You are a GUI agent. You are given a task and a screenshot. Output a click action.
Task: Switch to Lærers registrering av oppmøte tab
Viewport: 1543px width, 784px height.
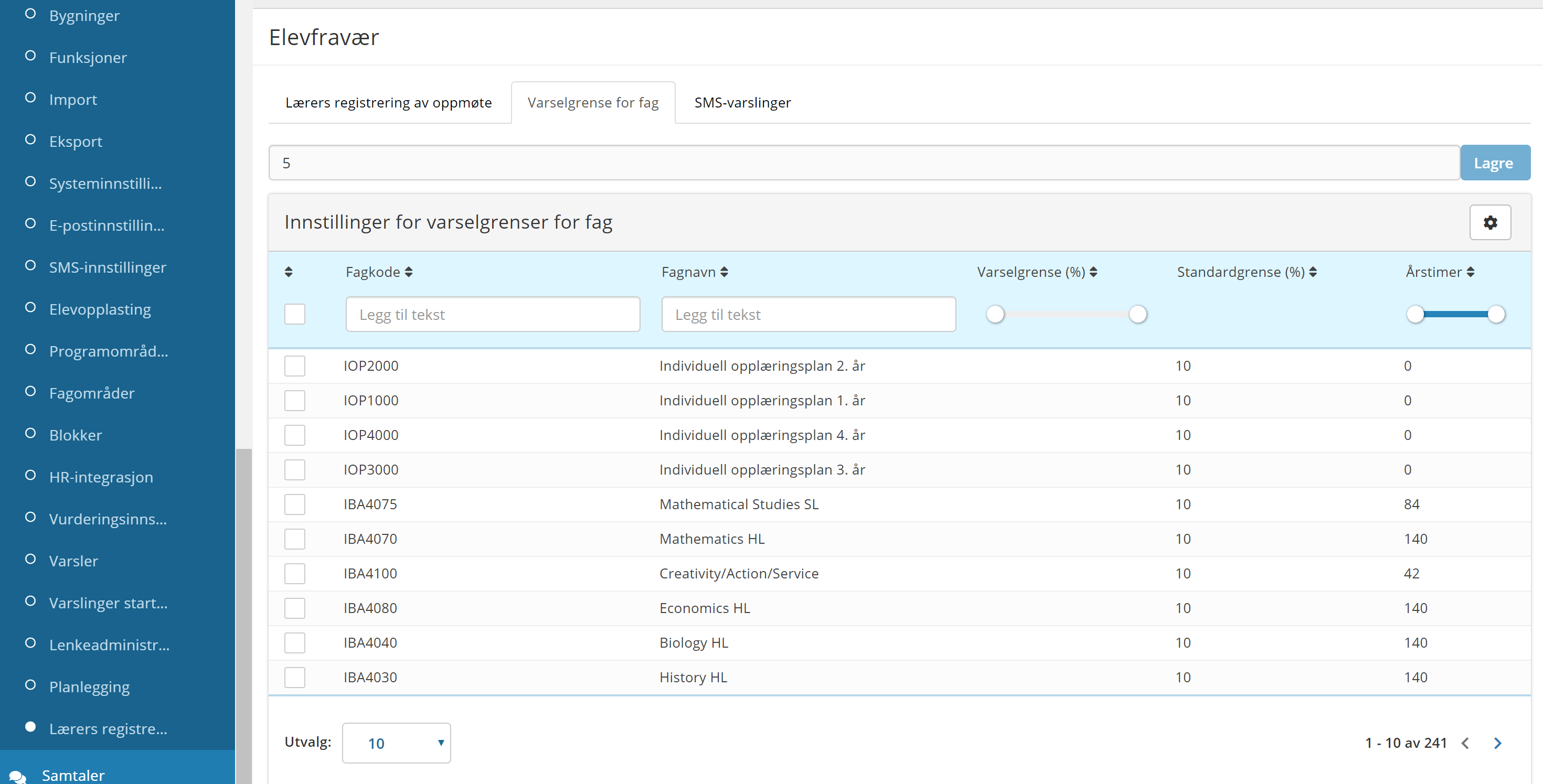389,102
